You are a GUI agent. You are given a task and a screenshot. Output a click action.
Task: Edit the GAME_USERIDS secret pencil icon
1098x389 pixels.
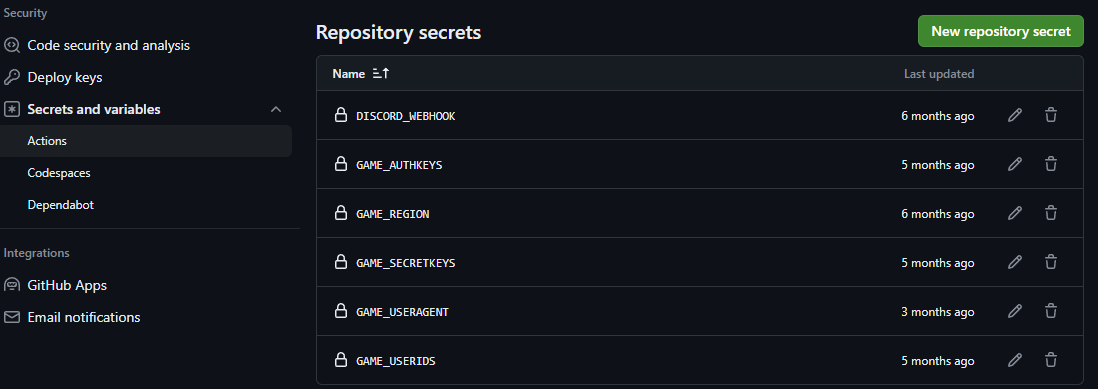pos(1015,360)
